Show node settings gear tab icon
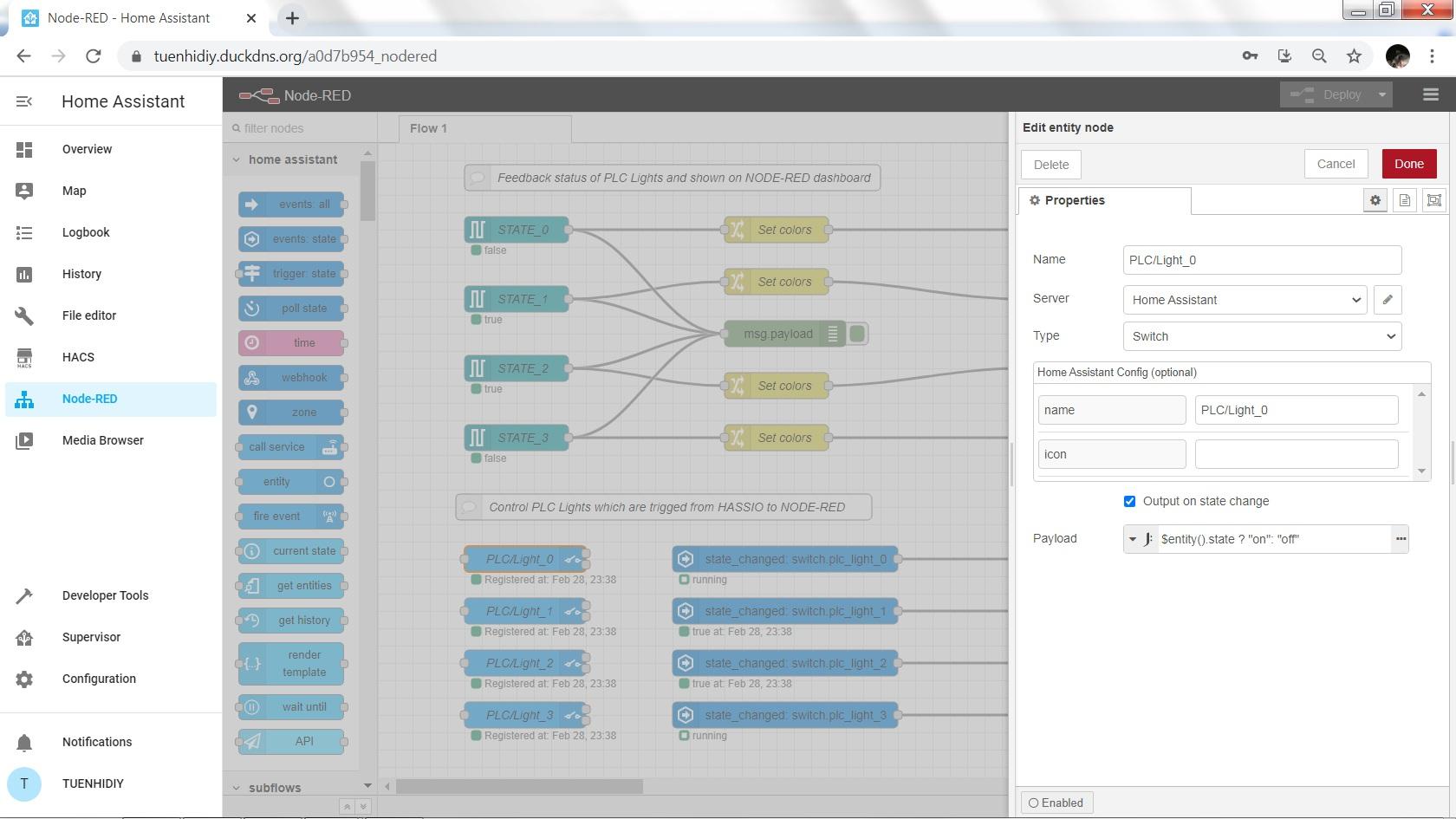This screenshot has height=819, width=1456. 1375,200
